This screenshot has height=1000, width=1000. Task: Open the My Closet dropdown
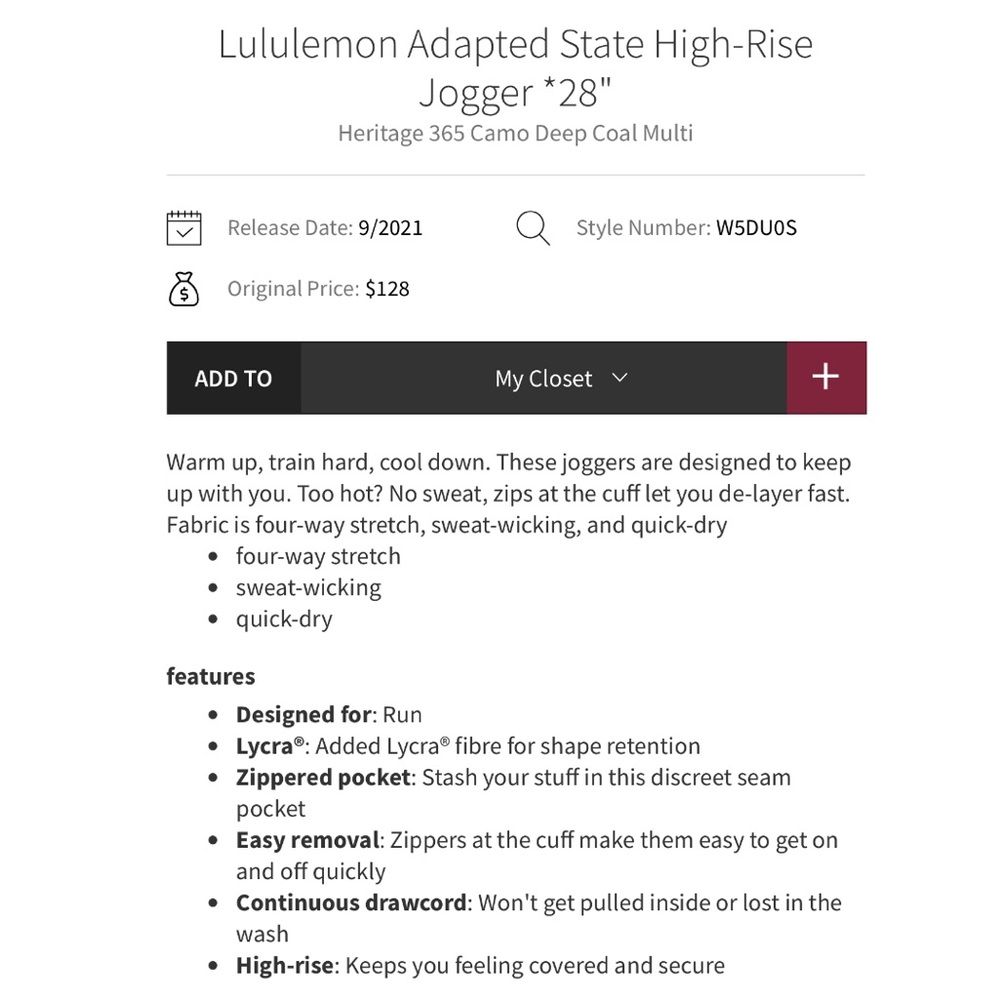click(543, 378)
